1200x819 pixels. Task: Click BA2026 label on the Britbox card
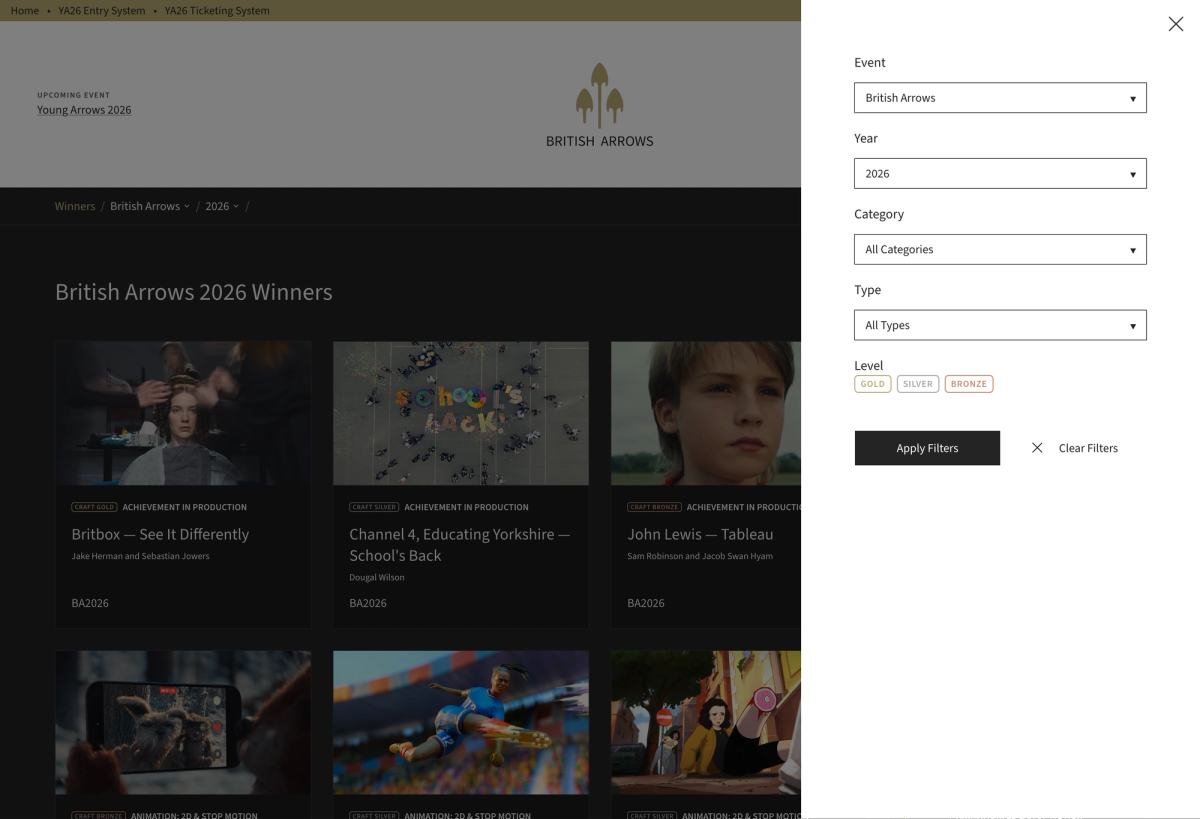[90, 603]
